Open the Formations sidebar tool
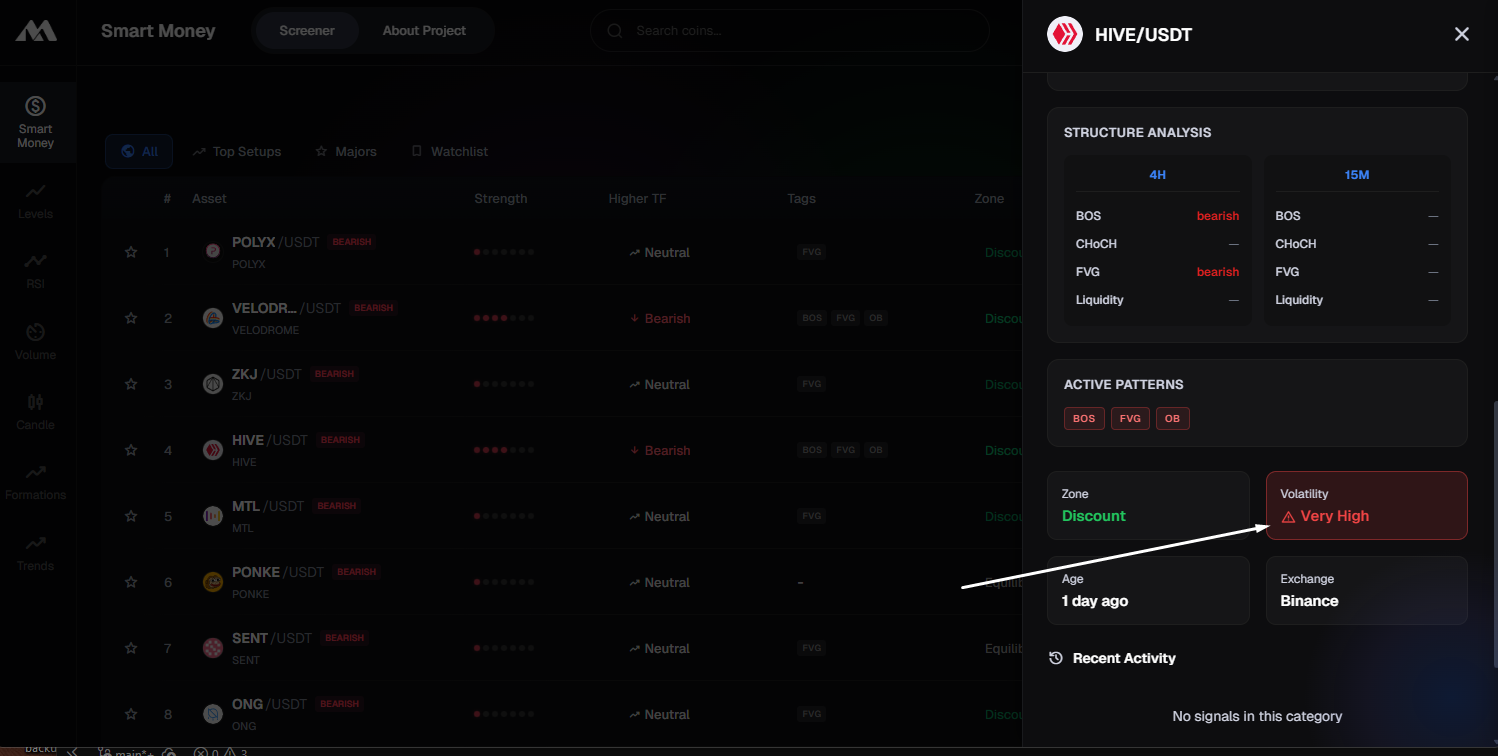The image size is (1498, 756). point(36,481)
